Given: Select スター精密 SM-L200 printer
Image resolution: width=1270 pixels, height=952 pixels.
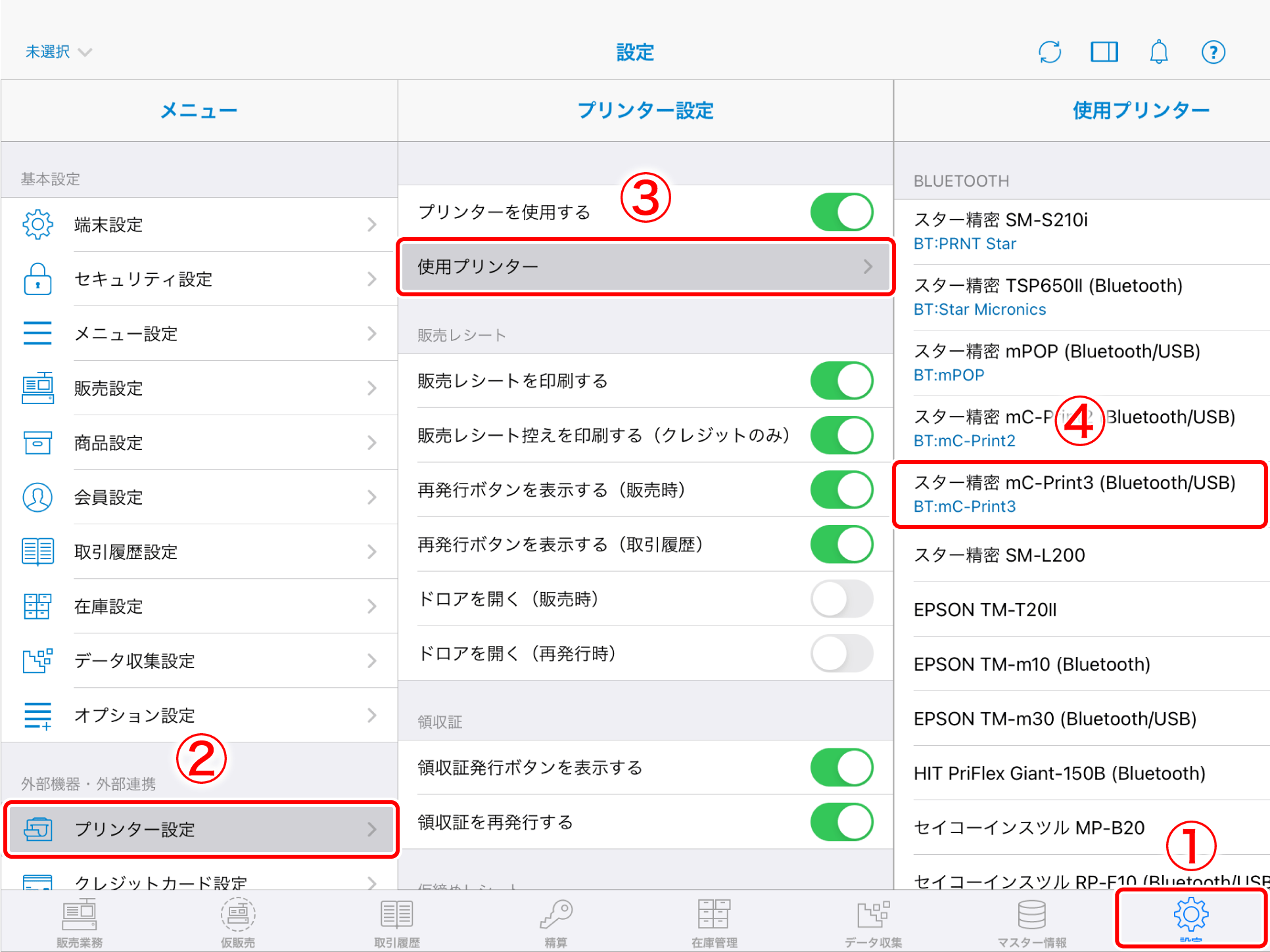Looking at the screenshot, I should (x=1082, y=555).
